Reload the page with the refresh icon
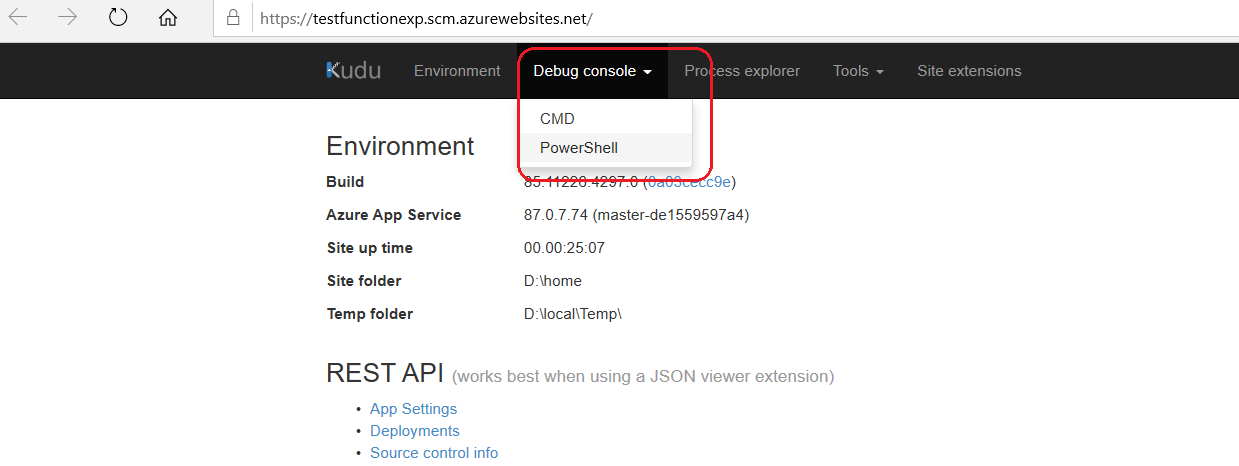This screenshot has width=1239, height=466. point(118,18)
